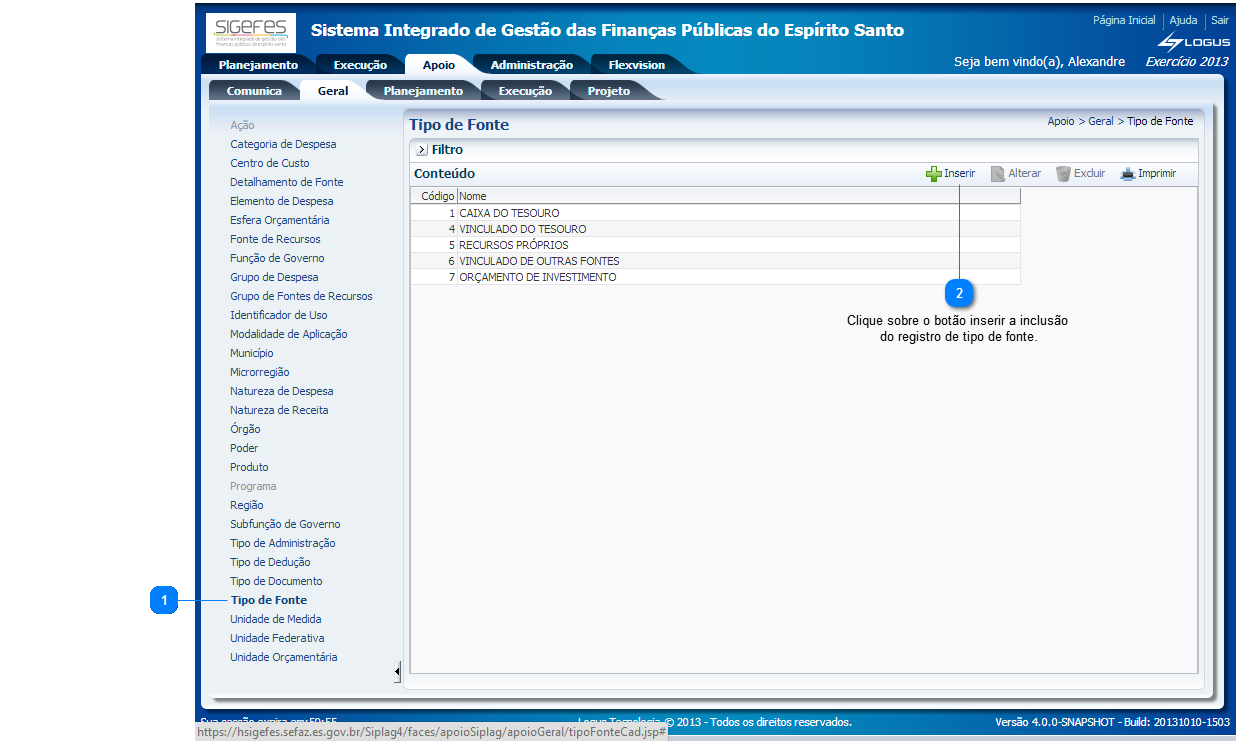The height and width of the screenshot is (749, 1244).
Task: Open the Projeto sub-tab
Action: click(608, 91)
